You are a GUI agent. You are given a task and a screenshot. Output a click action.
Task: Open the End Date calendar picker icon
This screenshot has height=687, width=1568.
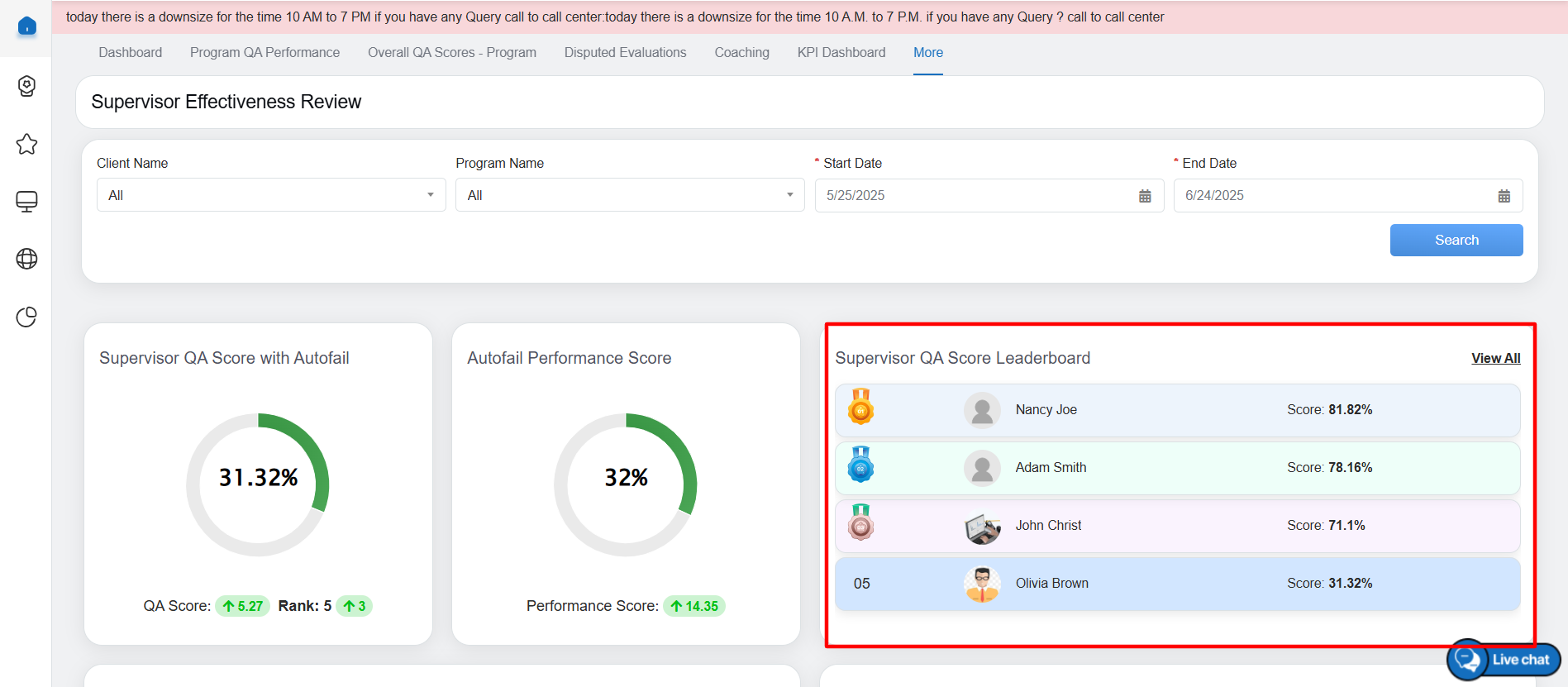point(1504,196)
